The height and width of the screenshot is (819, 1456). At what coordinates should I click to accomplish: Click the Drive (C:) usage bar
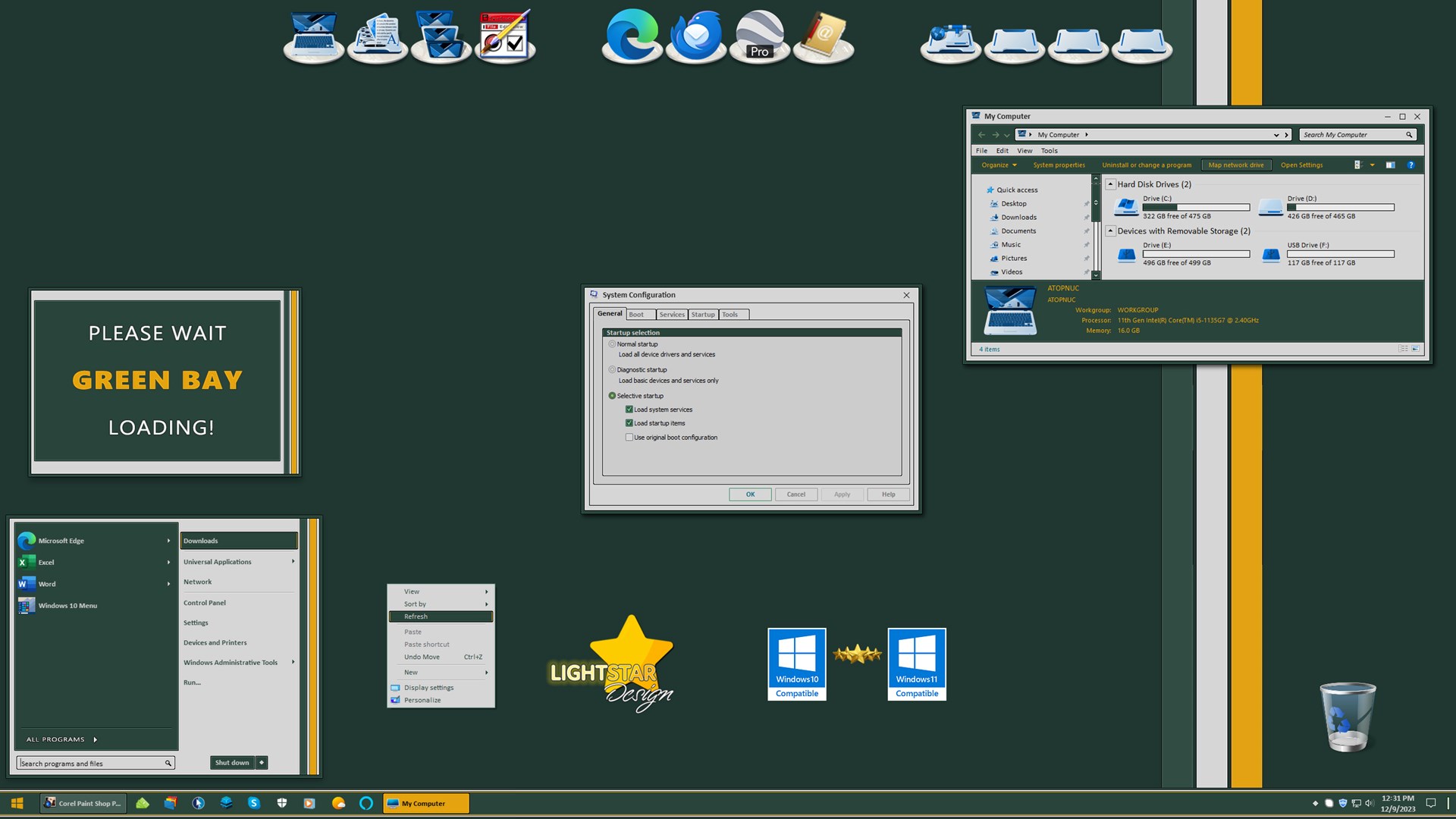click(x=1196, y=207)
